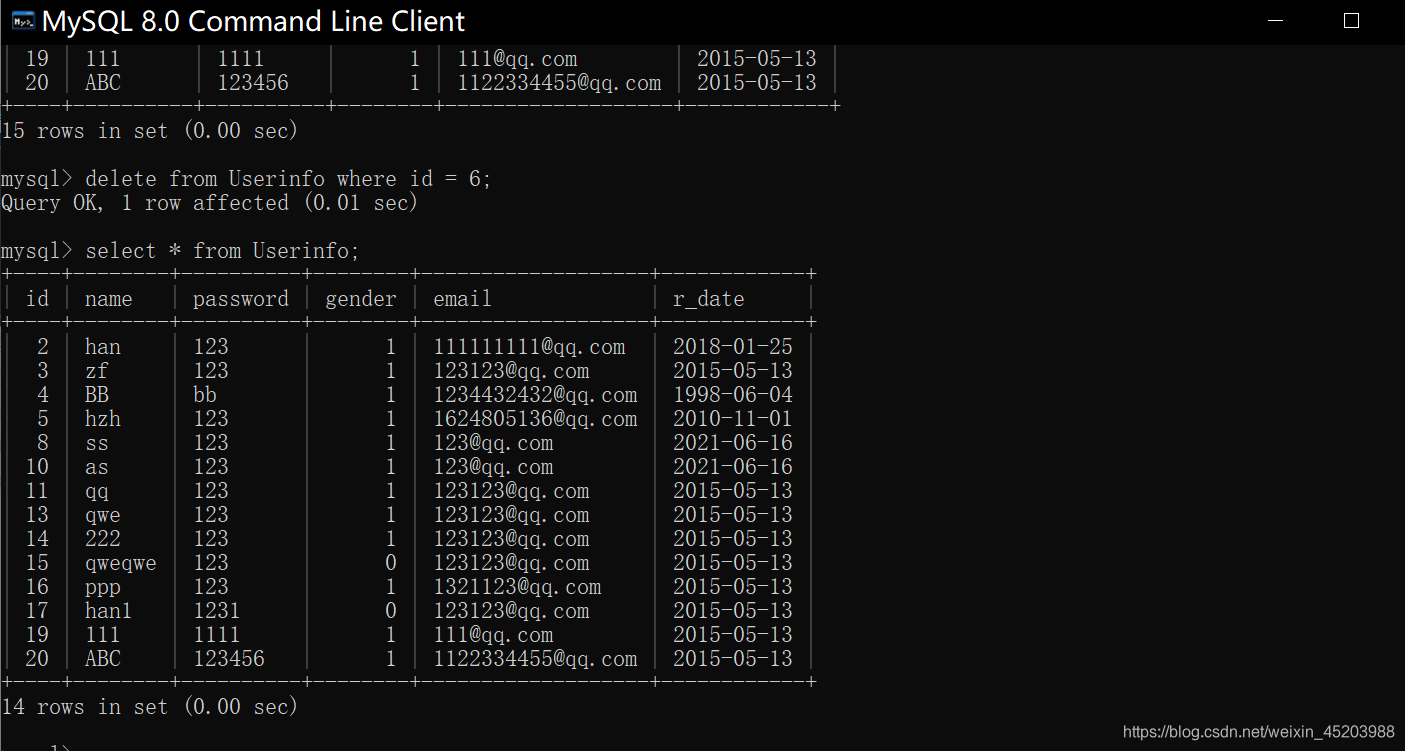Image resolution: width=1405 pixels, height=751 pixels.
Task: Click the date "1998-06-04"
Action: point(733,395)
